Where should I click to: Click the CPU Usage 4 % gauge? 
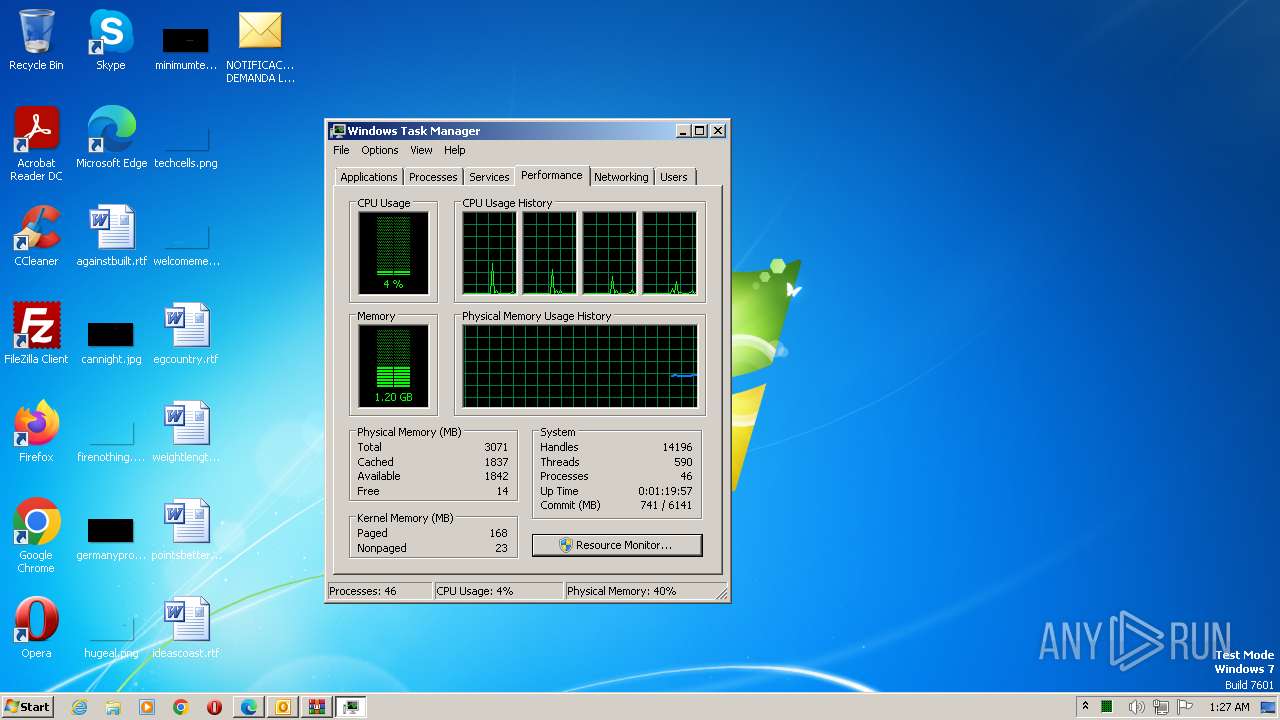point(394,253)
